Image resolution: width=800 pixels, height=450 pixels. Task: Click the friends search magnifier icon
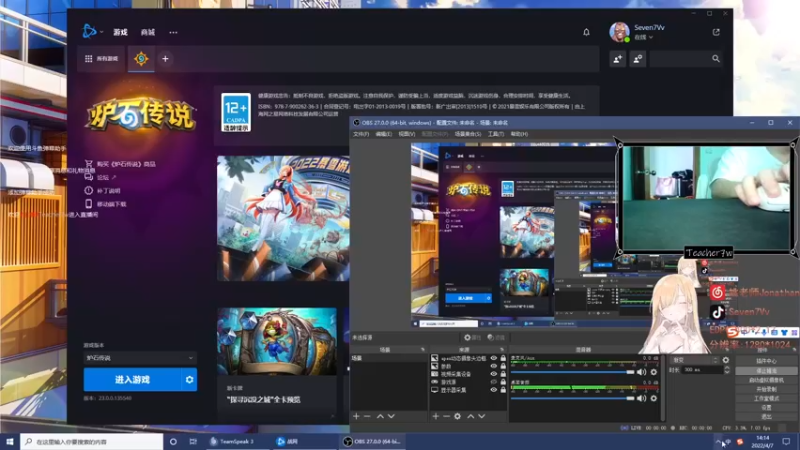click(x=716, y=59)
